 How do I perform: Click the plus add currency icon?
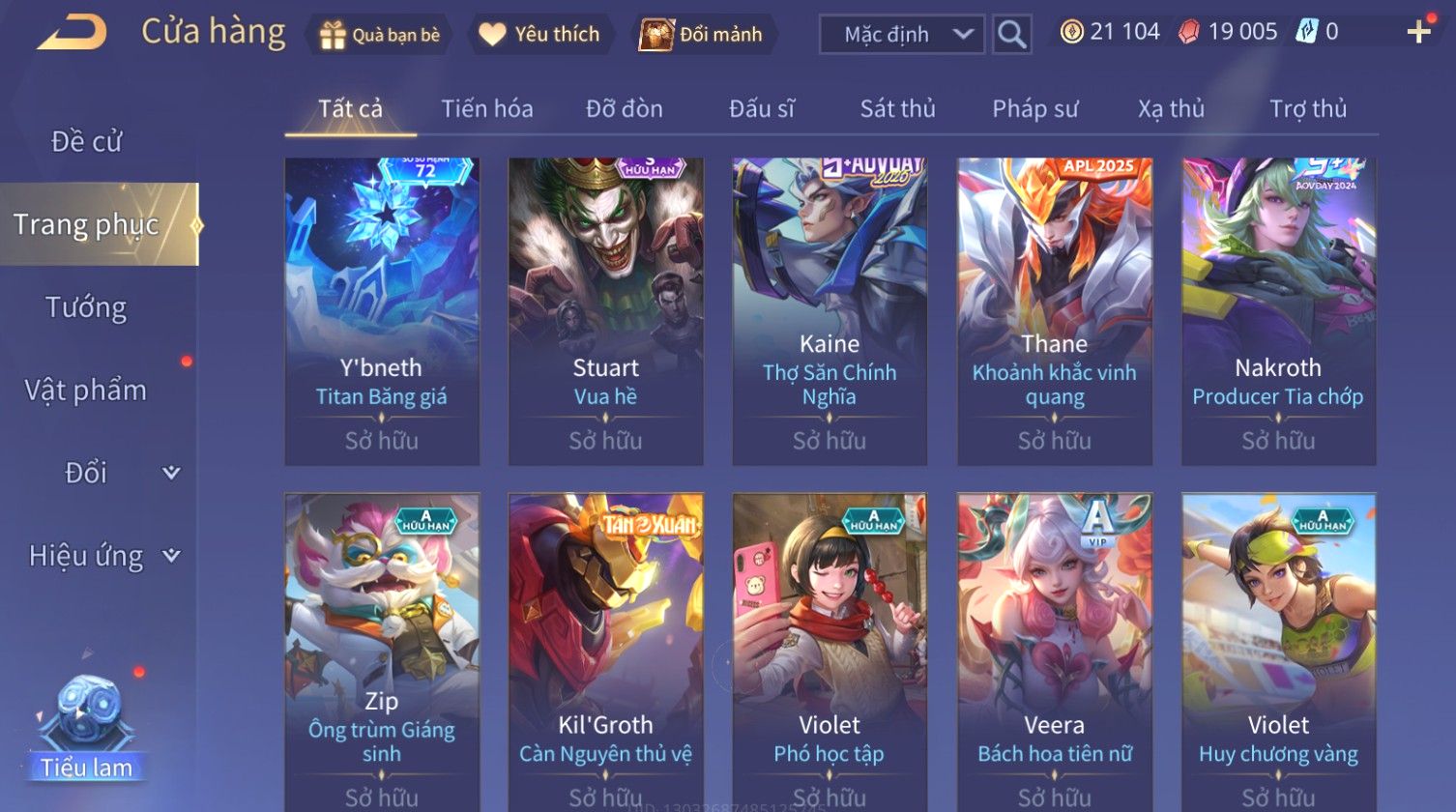pyautogui.click(x=1418, y=32)
